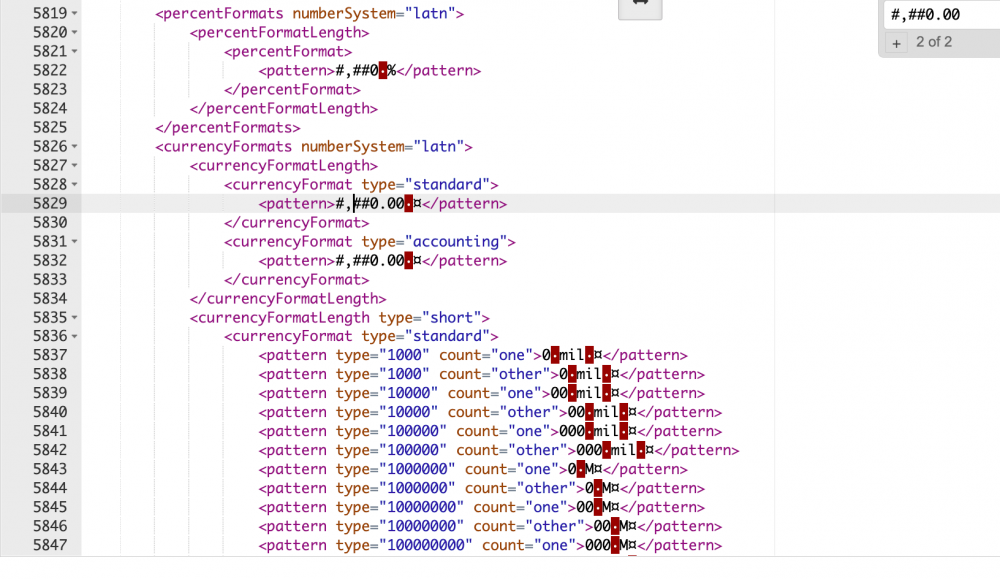Collapse the standard currencyFormat on line 5828
1000x579 pixels.
(76, 184)
